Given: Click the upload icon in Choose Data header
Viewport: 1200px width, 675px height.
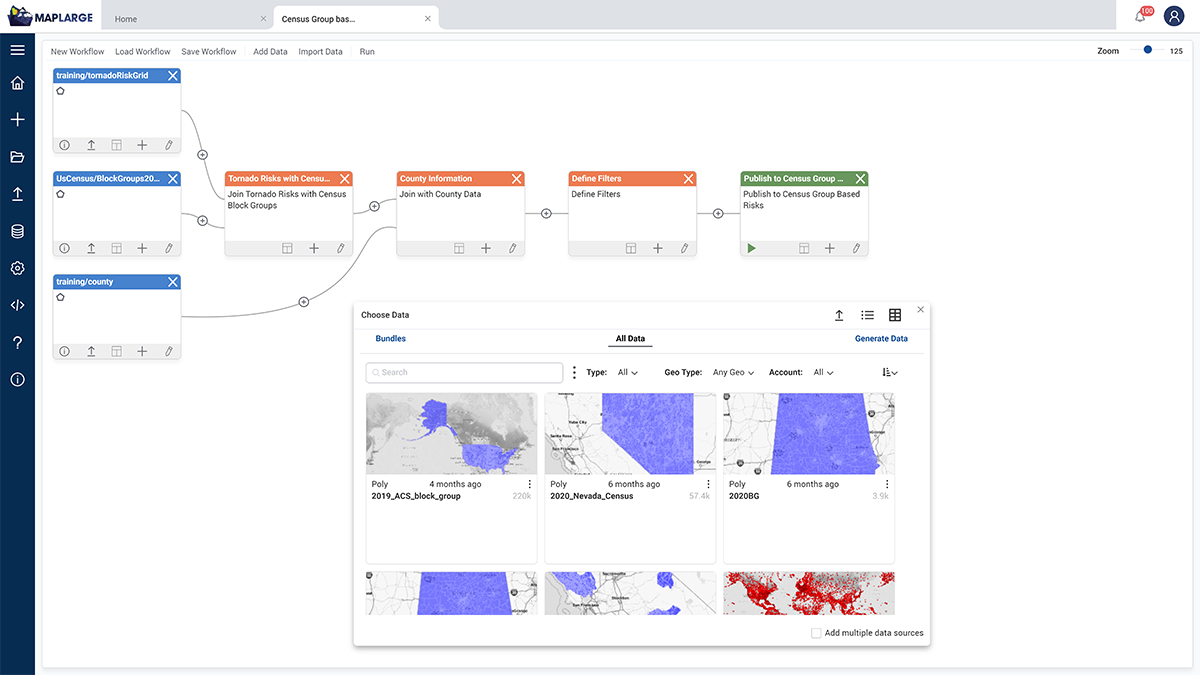Looking at the screenshot, I should [839, 315].
